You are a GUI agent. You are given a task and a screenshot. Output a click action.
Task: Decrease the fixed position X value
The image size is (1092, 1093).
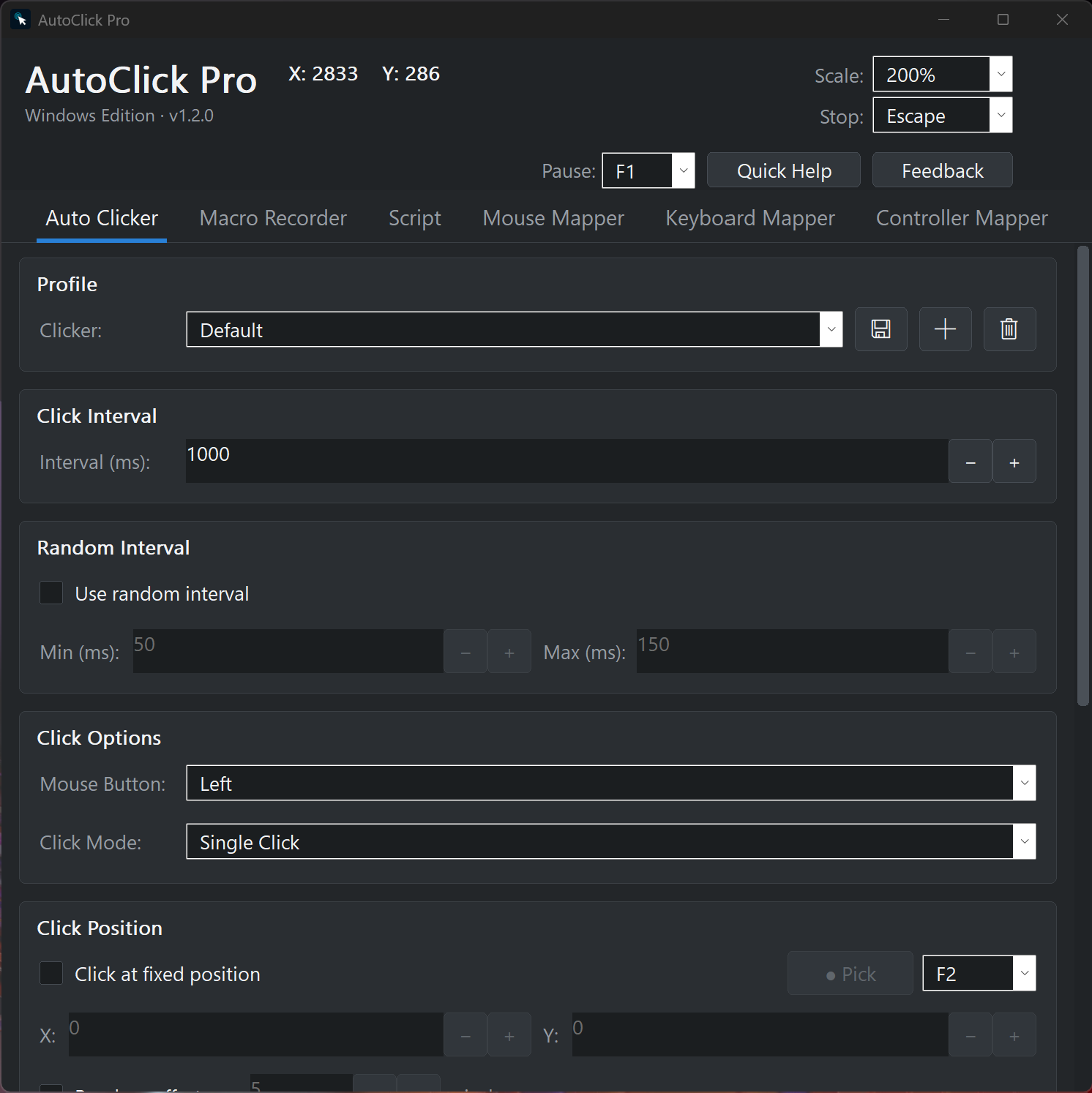click(x=465, y=1034)
